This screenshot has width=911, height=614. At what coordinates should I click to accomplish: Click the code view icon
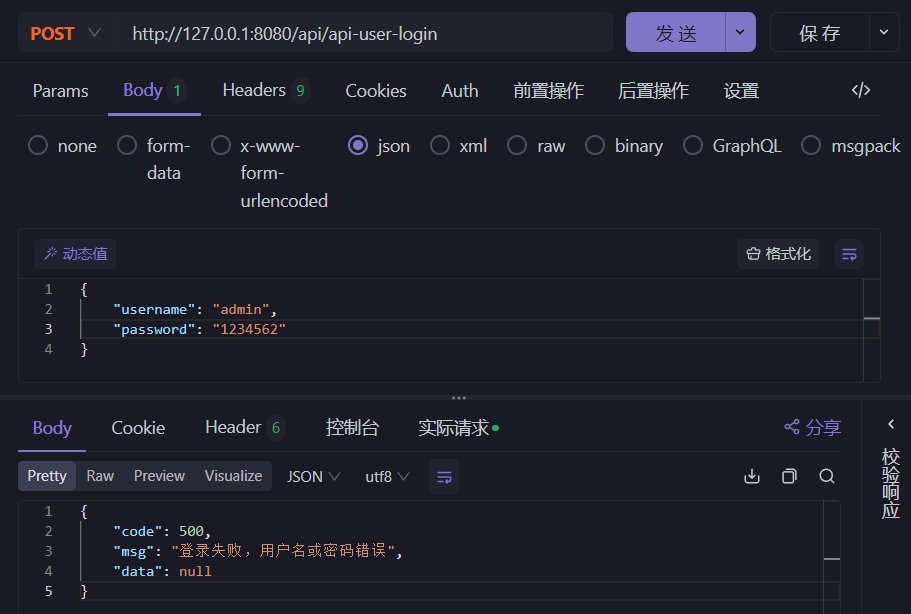coord(860,90)
